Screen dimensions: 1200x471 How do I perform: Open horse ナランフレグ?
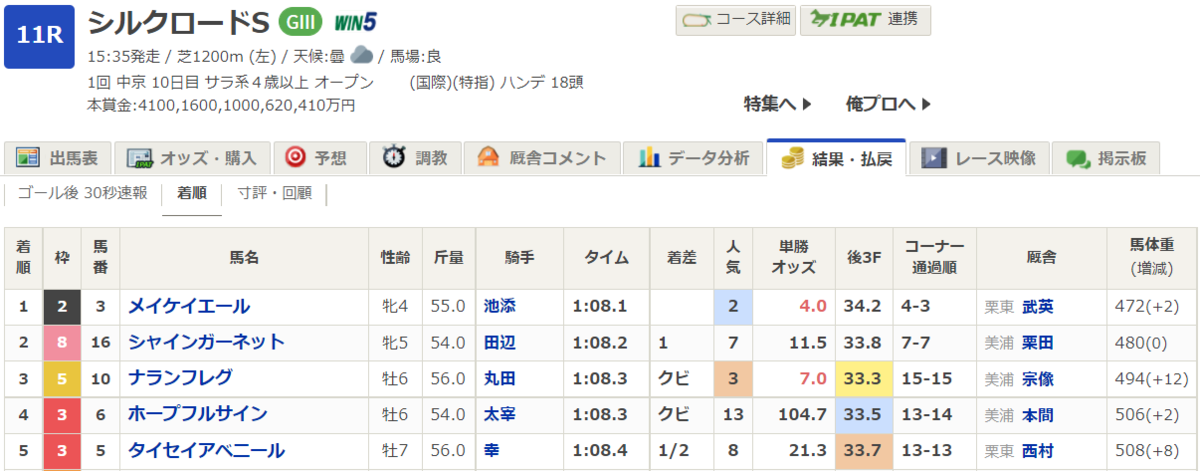click(x=180, y=378)
